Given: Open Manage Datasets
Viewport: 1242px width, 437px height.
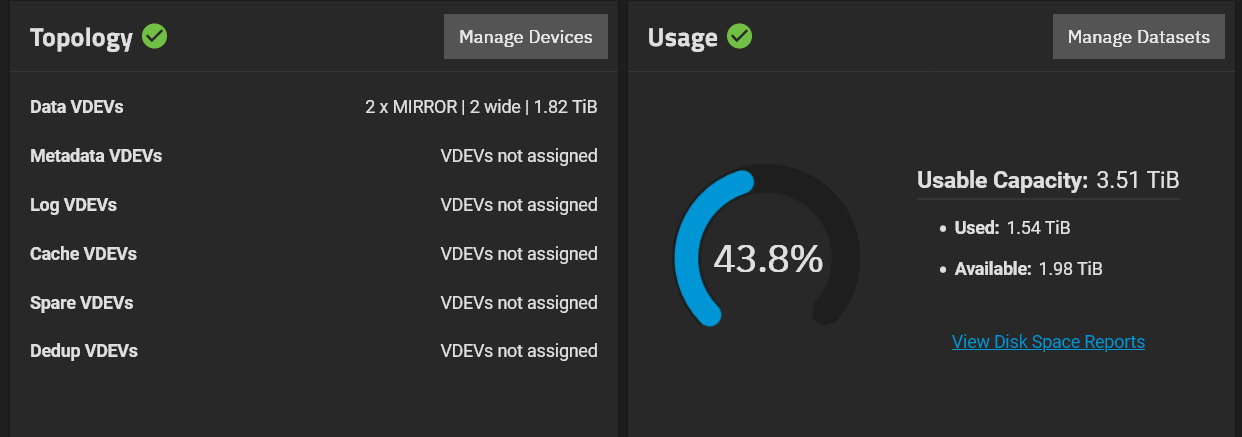Looking at the screenshot, I should click(1139, 37).
